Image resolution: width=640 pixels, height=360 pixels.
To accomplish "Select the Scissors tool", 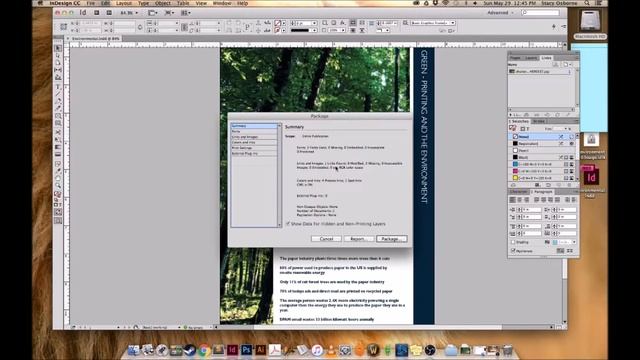I will coord(58,132).
